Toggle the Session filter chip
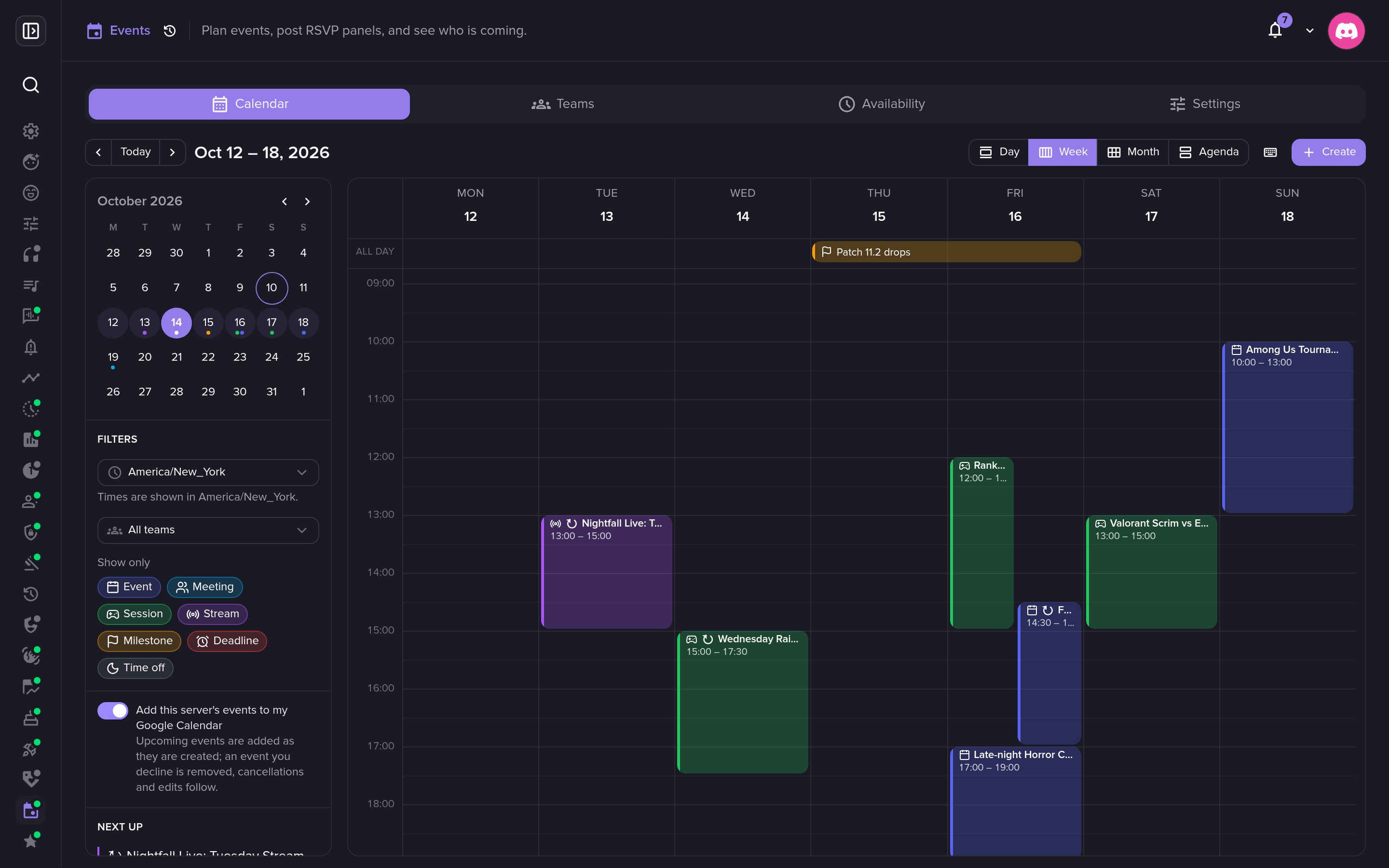The image size is (1389, 868). tap(134, 614)
